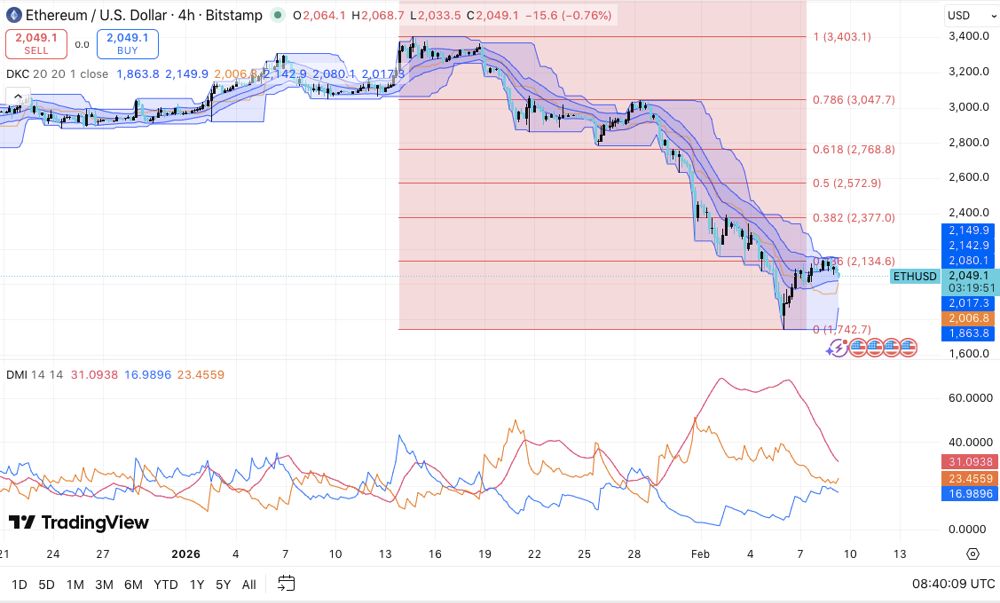
Task: Click the 2,049.1 current price label on the axis
Action: pos(969,275)
